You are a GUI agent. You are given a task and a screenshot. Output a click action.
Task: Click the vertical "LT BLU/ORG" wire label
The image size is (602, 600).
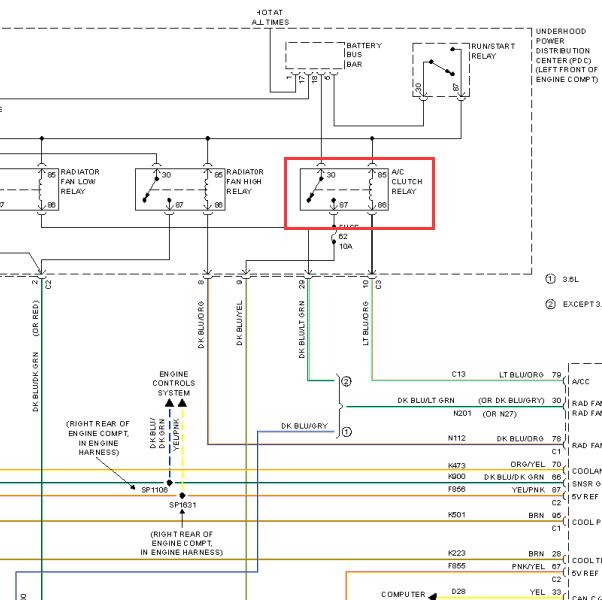[366, 323]
